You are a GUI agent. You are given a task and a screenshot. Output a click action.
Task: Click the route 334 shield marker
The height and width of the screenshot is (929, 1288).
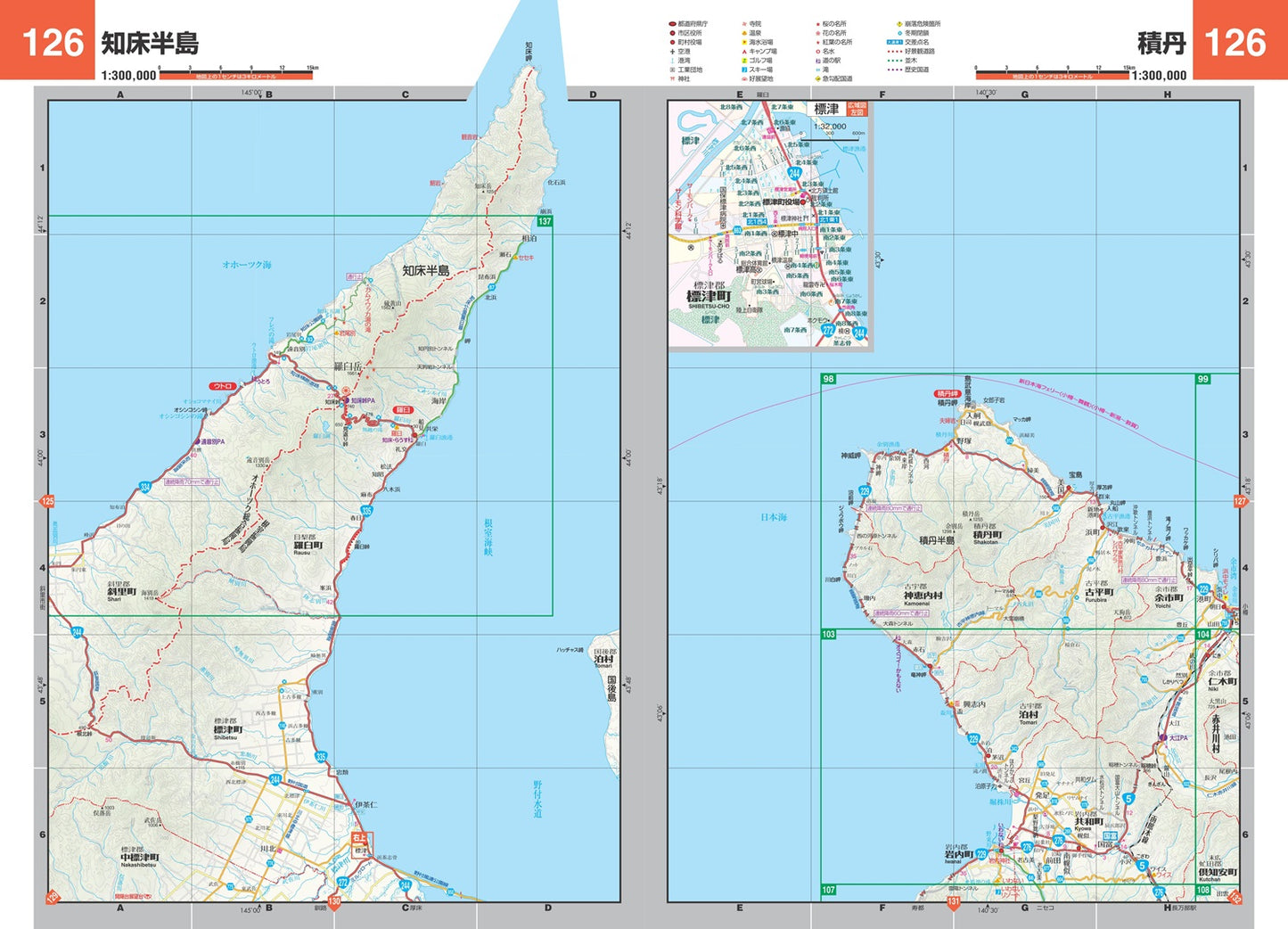145,487
